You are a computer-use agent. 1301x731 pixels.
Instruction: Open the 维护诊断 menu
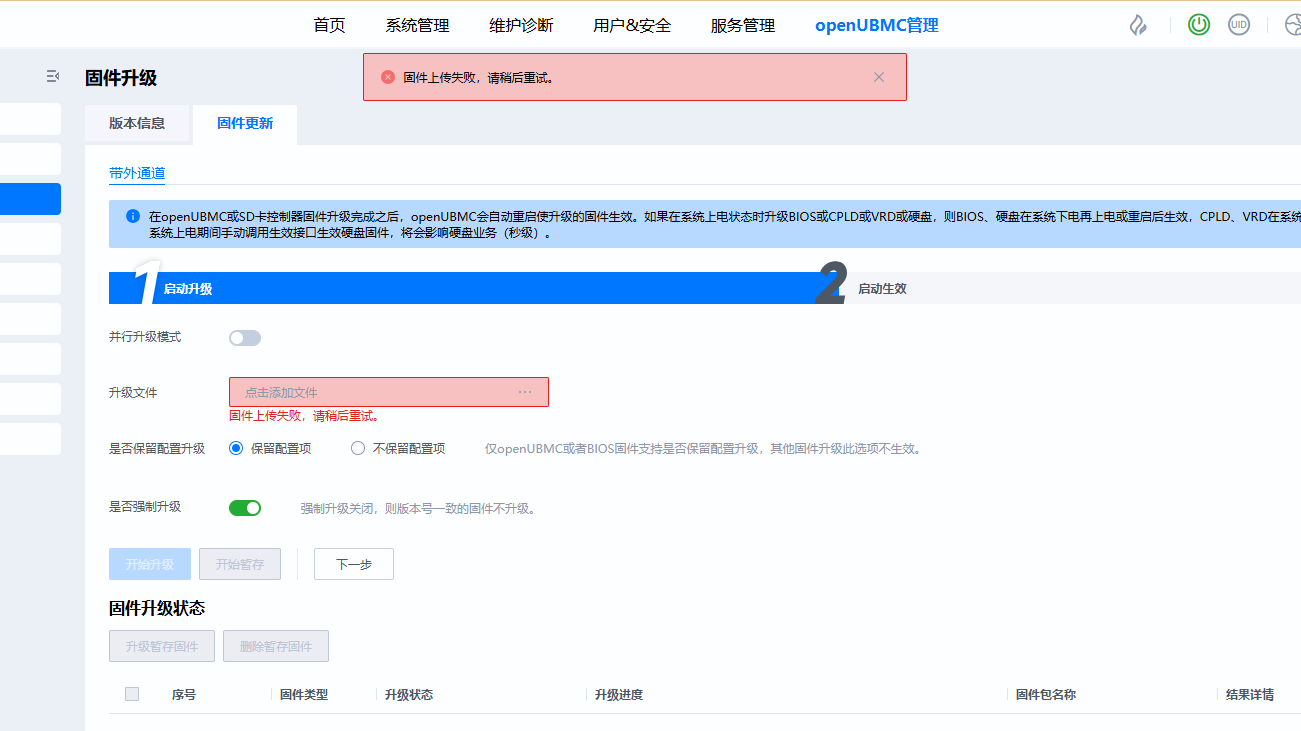tap(521, 25)
